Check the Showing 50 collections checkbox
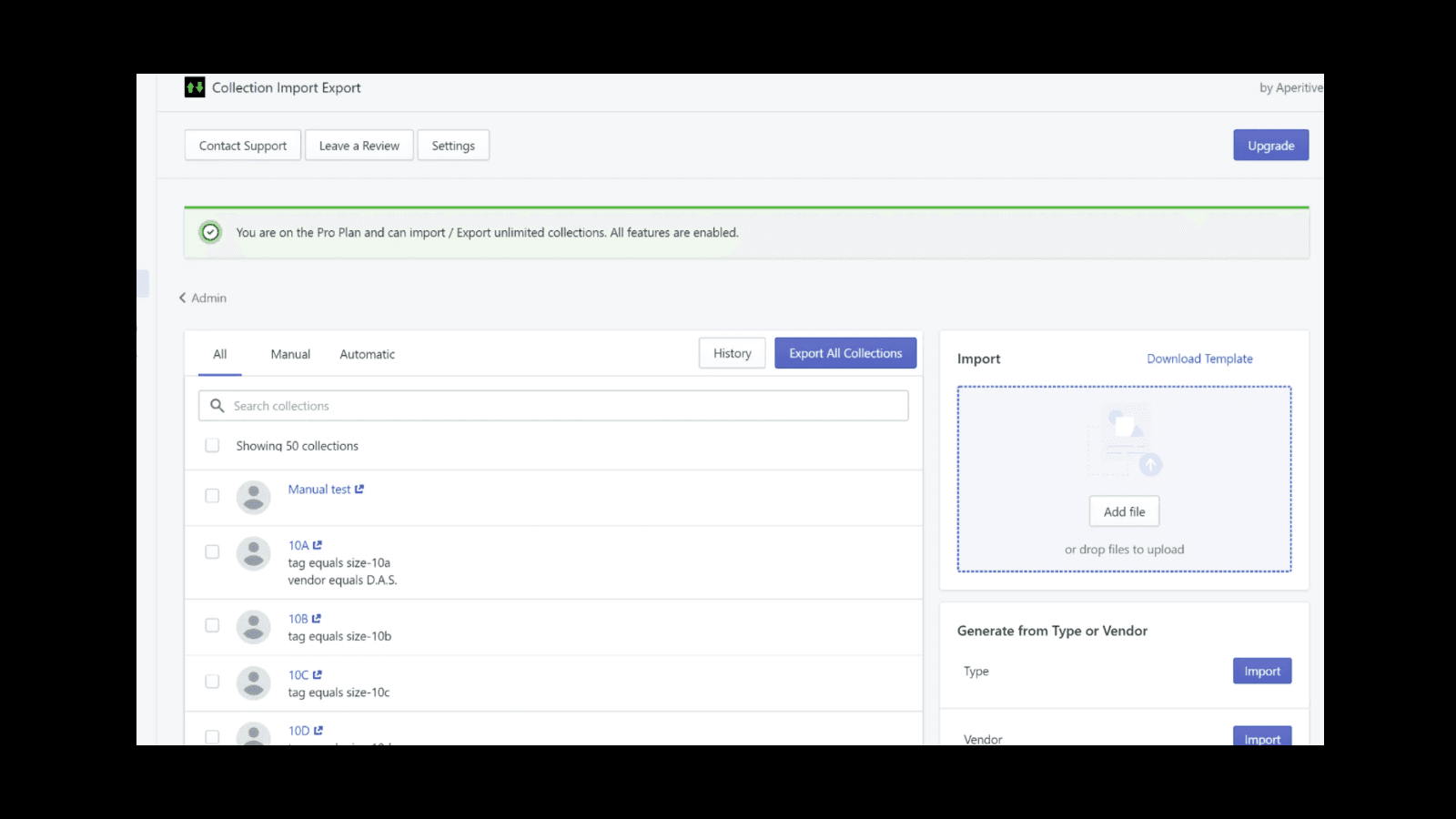This screenshot has height=819, width=1456. (x=212, y=445)
